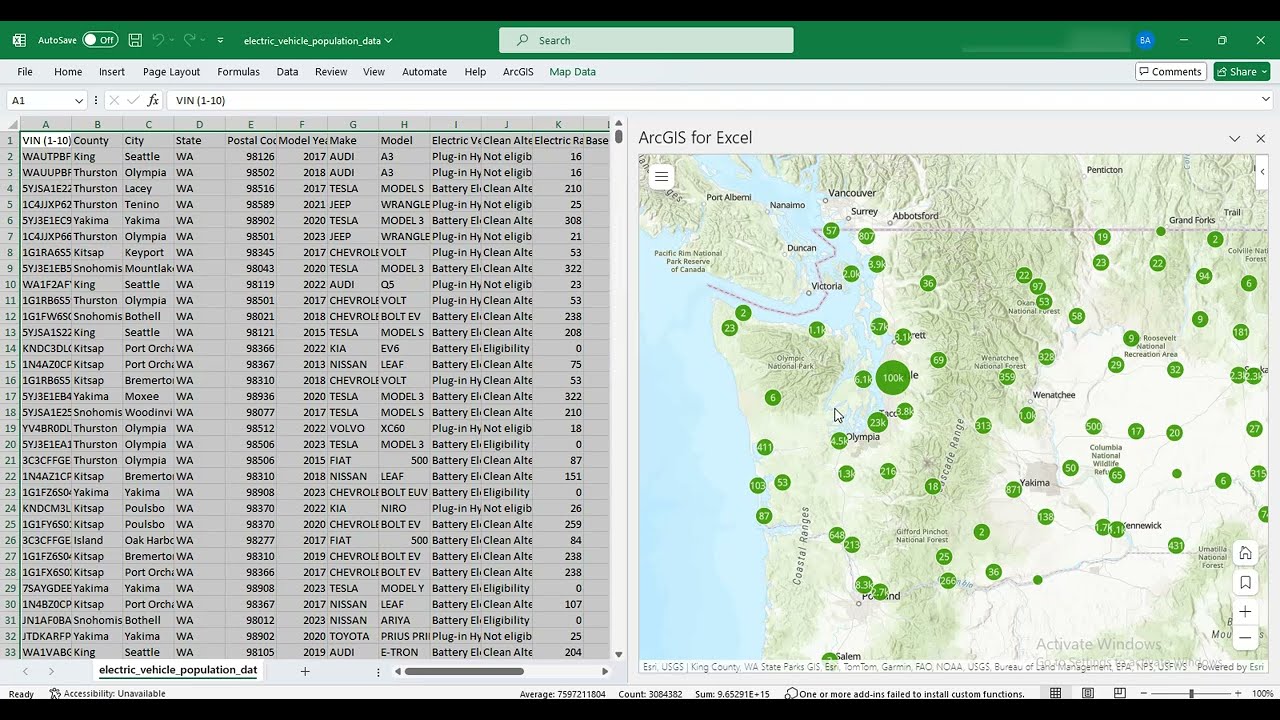
Task: Select the electric_vehicle_population_dat sheet tab
Action: click(x=178, y=670)
